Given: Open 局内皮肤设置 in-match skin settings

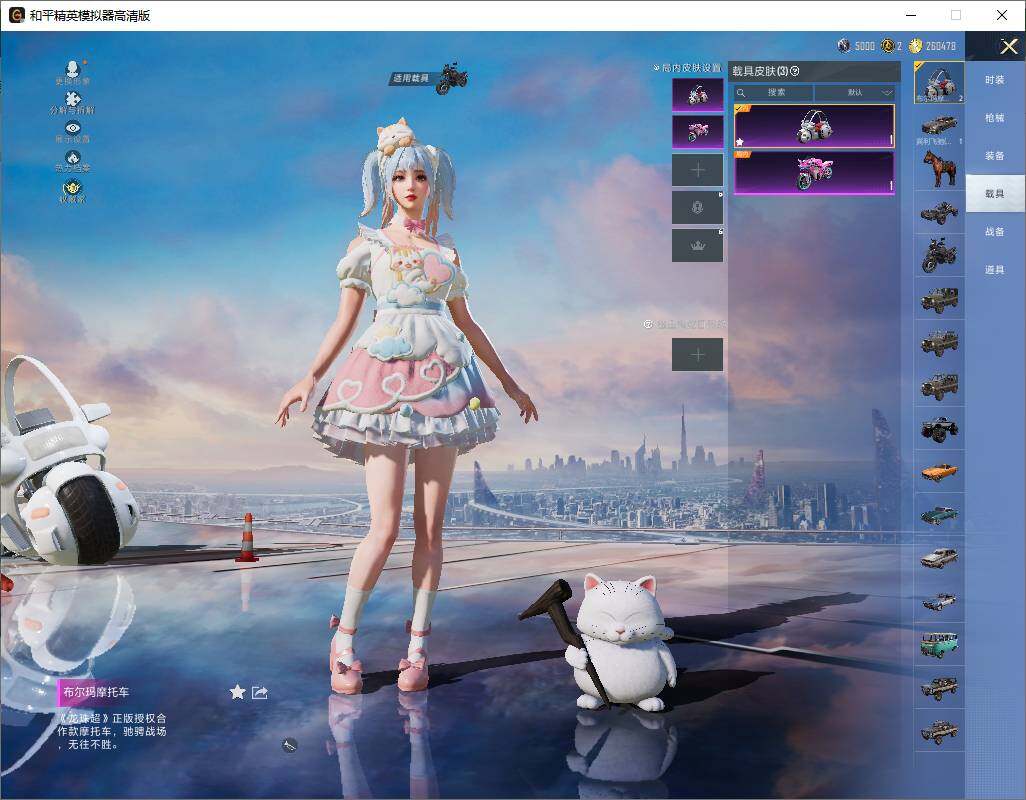Looking at the screenshot, I should [687, 68].
